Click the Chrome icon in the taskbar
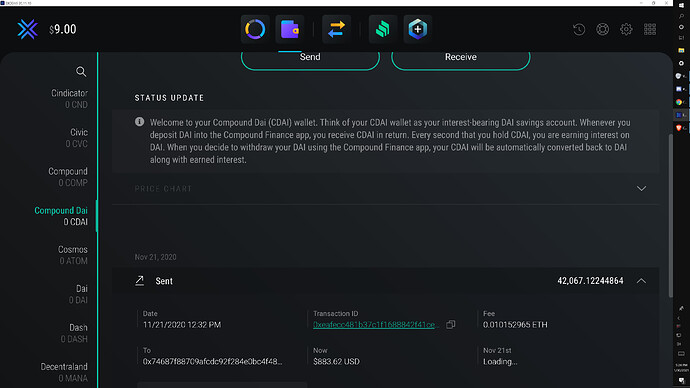This screenshot has height=388, width=690. 679,102
